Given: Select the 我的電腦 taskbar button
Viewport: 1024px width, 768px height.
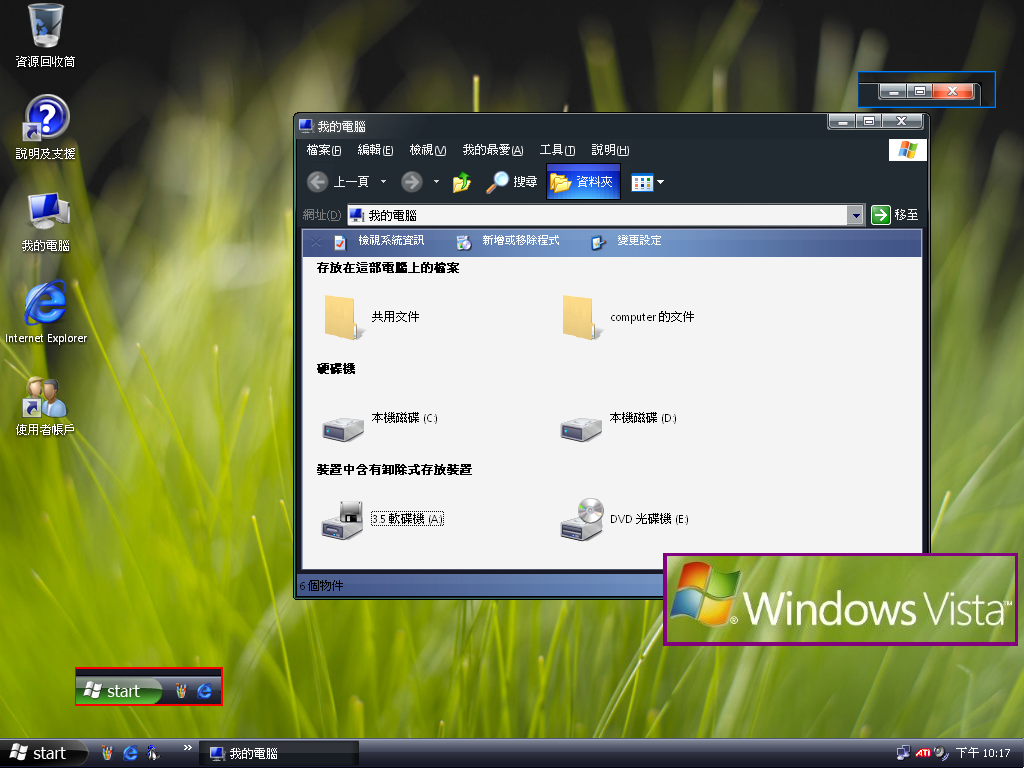Looking at the screenshot, I should tap(280, 752).
